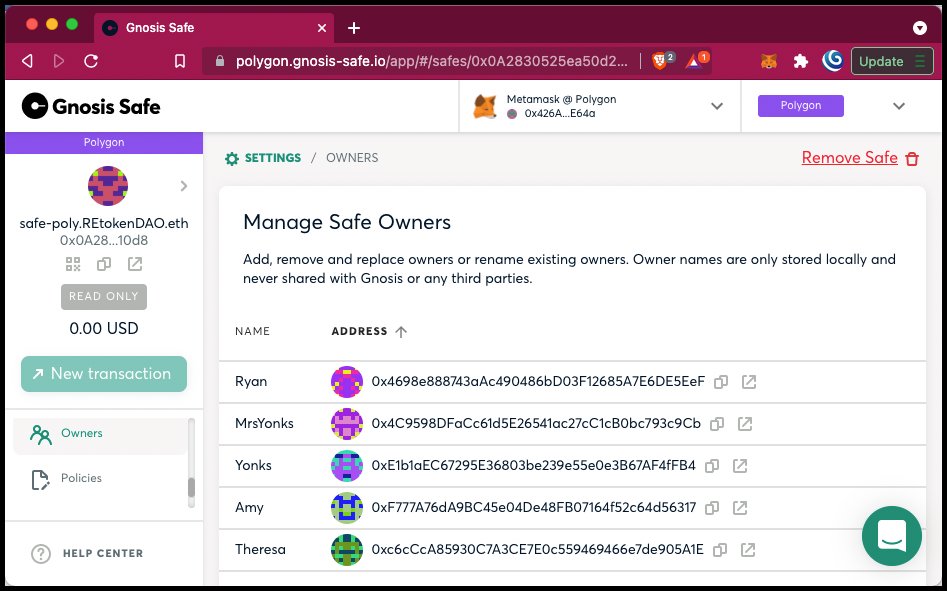The width and height of the screenshot is (947, 591).
Task: Click the browser address bar URL
Action: tap(431, 61)
